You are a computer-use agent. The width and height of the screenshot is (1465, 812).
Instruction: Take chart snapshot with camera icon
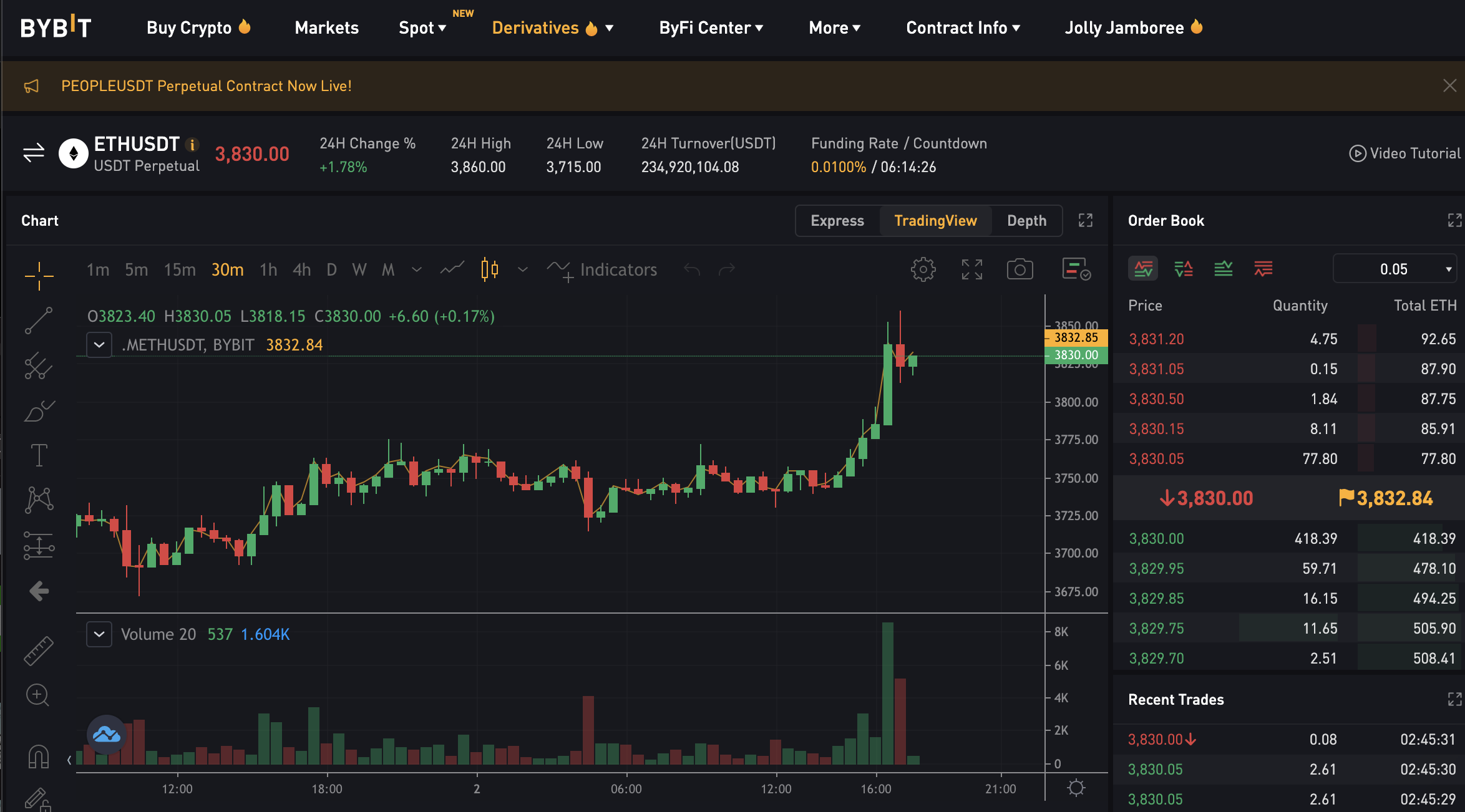1020,269
